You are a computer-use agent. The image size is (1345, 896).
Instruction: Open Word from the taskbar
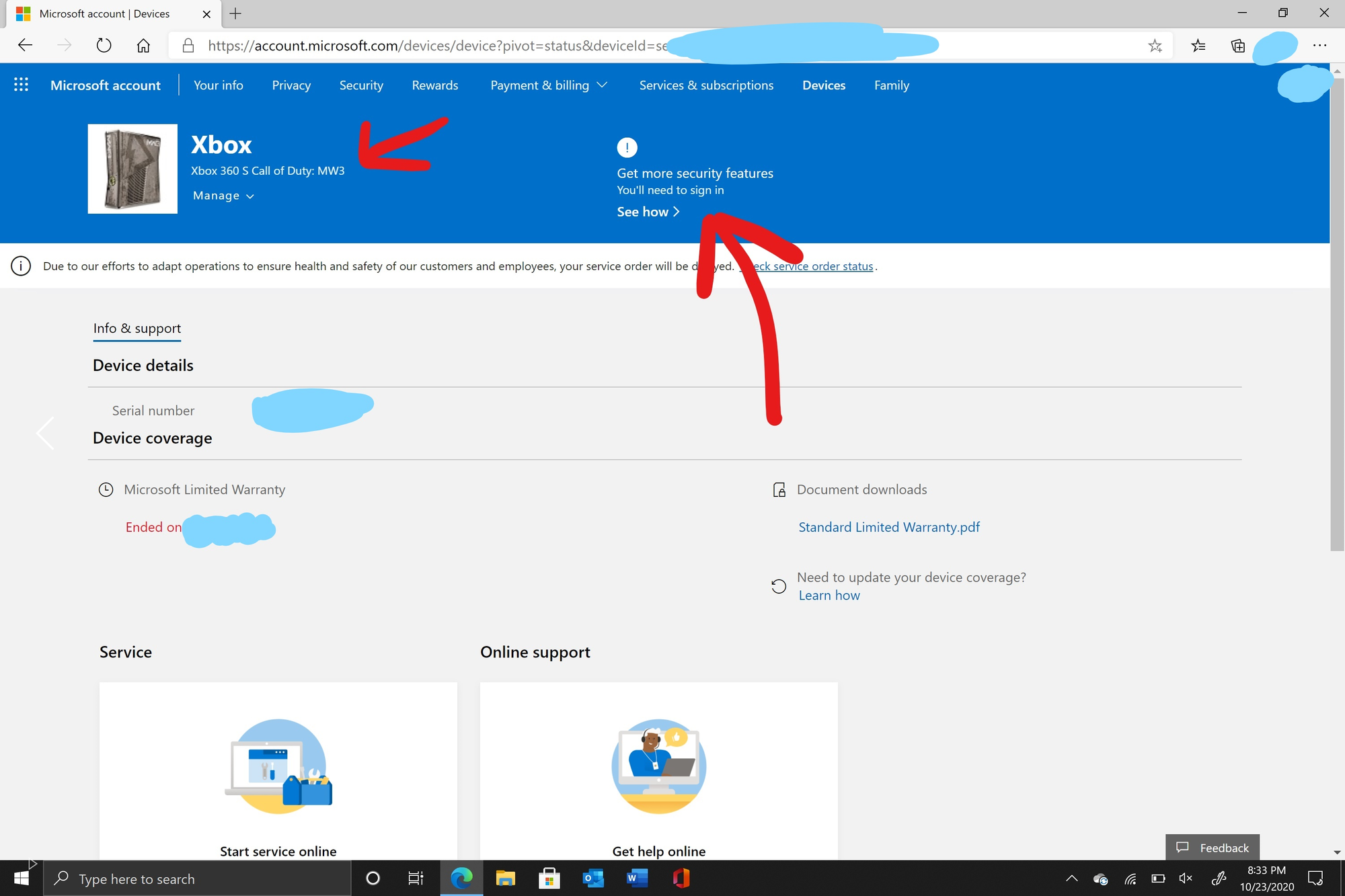637,879
